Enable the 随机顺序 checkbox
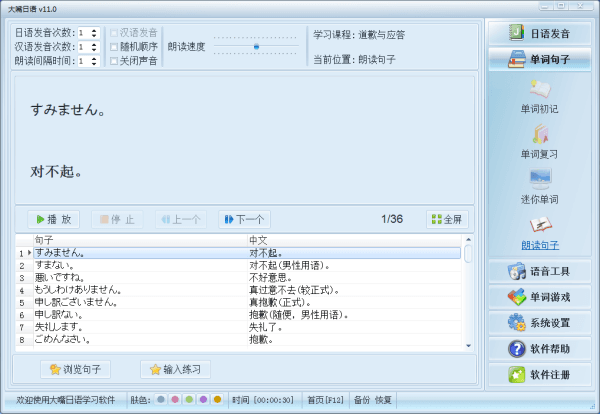Viewport: 600px width, 414px height. coord(114,46)
